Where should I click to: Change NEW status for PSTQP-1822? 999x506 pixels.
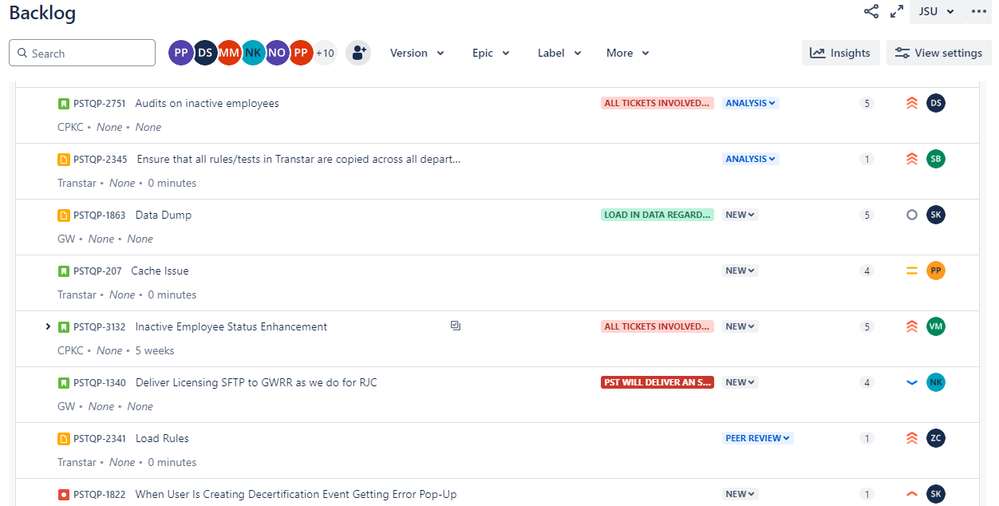pos(740,494)
